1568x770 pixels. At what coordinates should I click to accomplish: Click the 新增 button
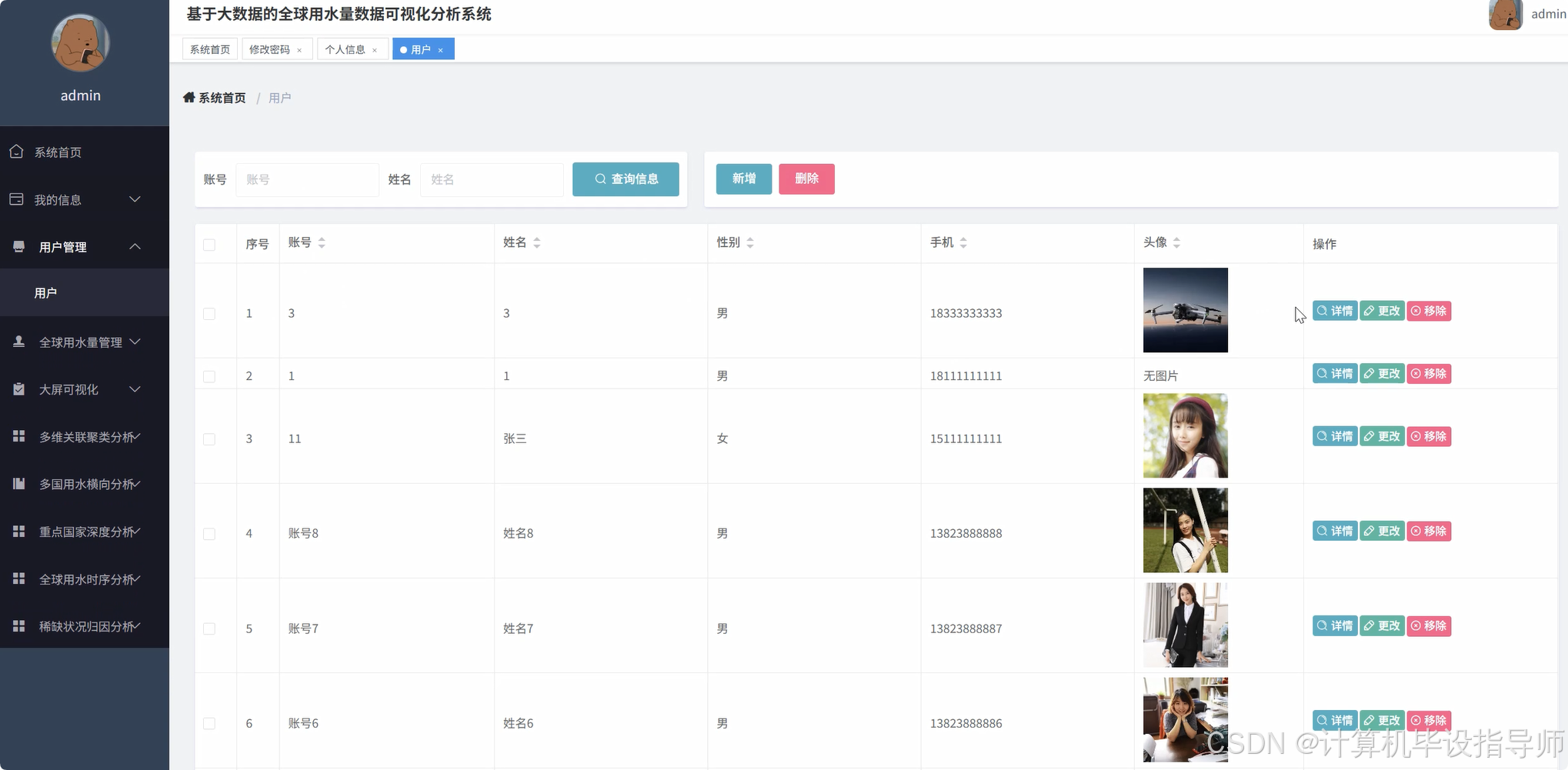click(x=744, y=178)
